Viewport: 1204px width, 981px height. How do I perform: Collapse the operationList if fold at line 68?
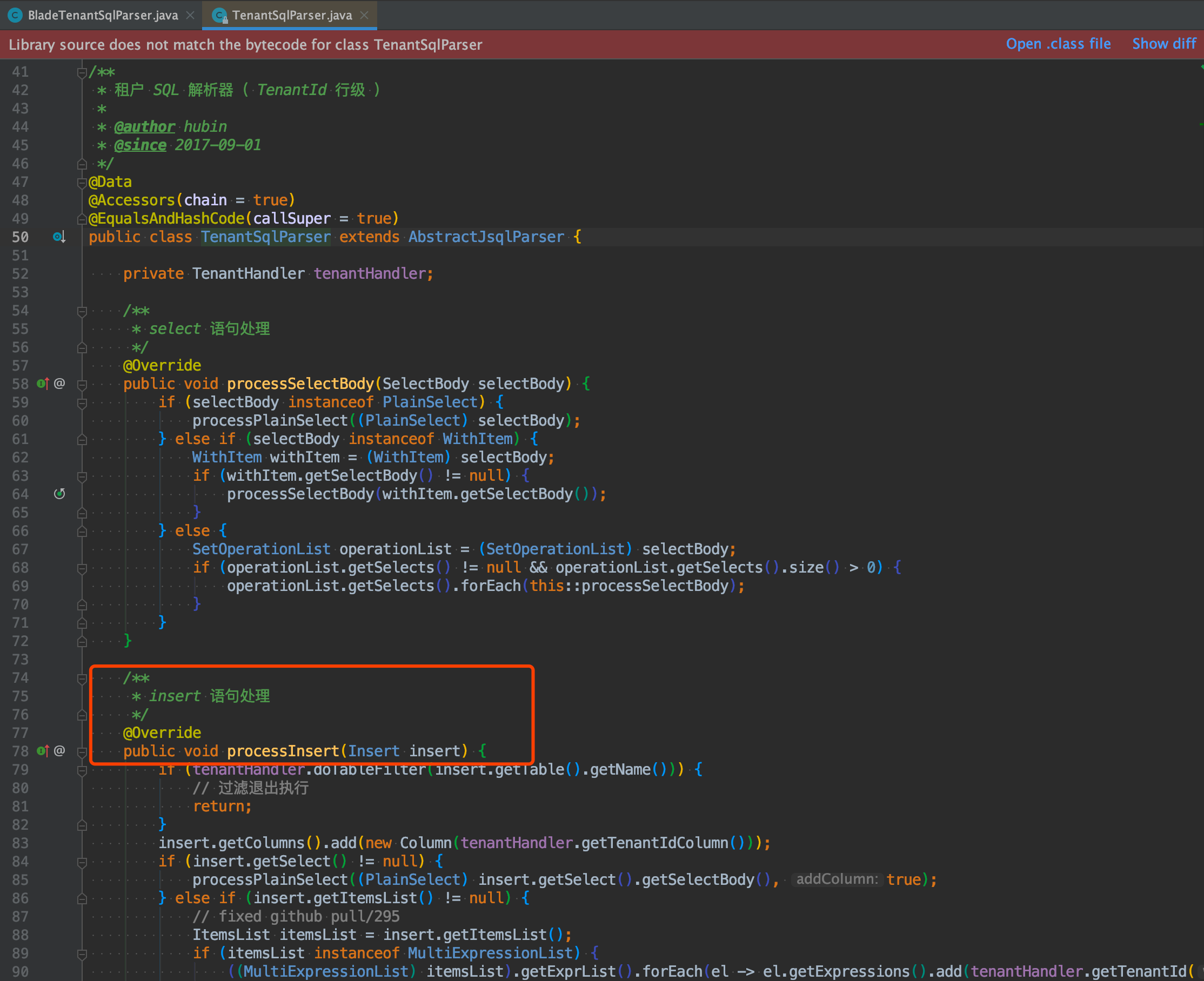click(x=82, y=568)
